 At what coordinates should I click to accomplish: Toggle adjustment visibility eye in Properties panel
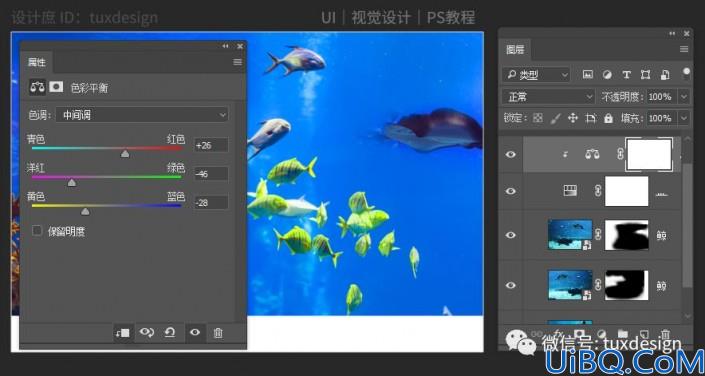point(195,333)
